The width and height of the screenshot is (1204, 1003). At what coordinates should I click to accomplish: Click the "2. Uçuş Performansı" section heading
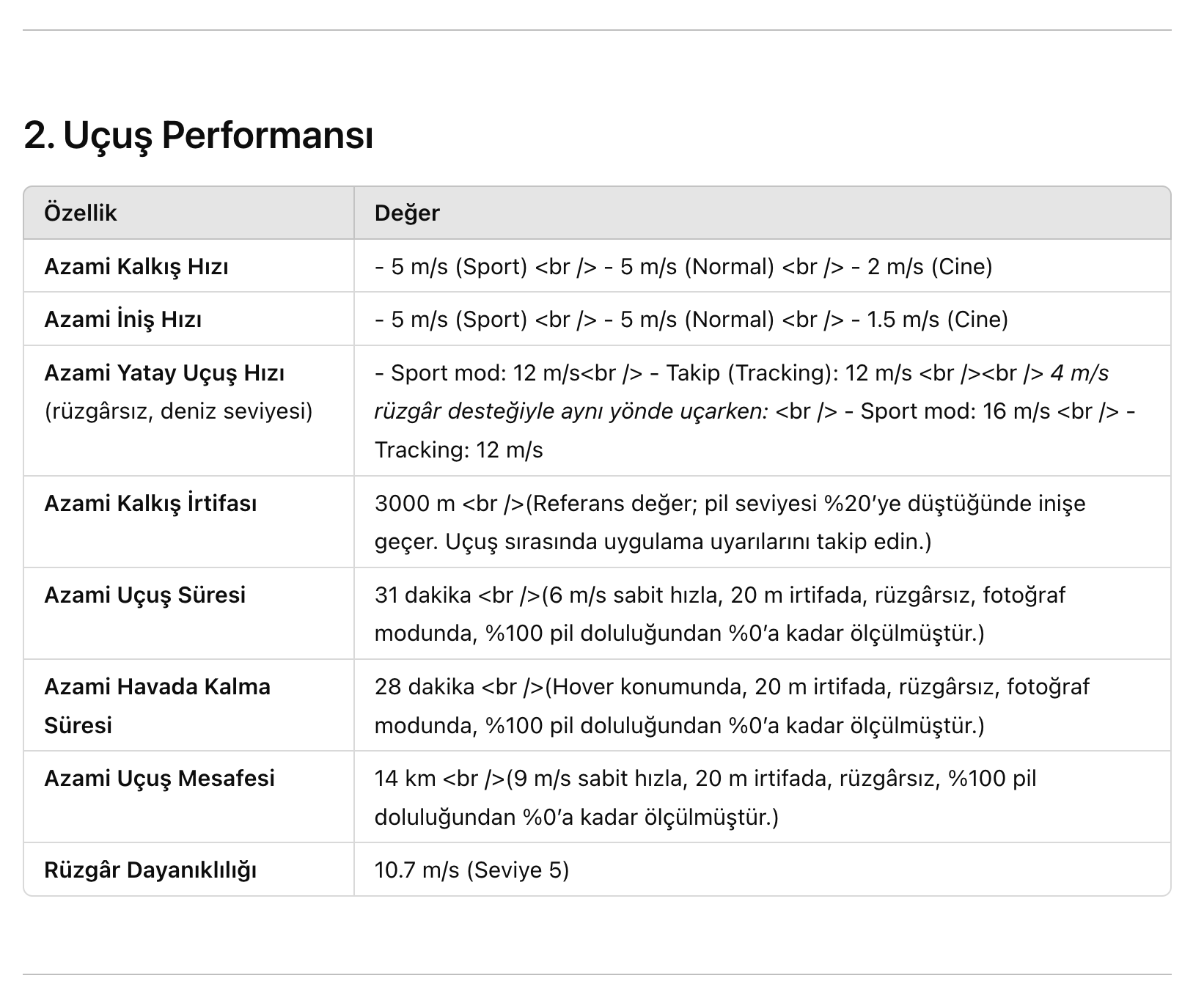coord(198,136)
